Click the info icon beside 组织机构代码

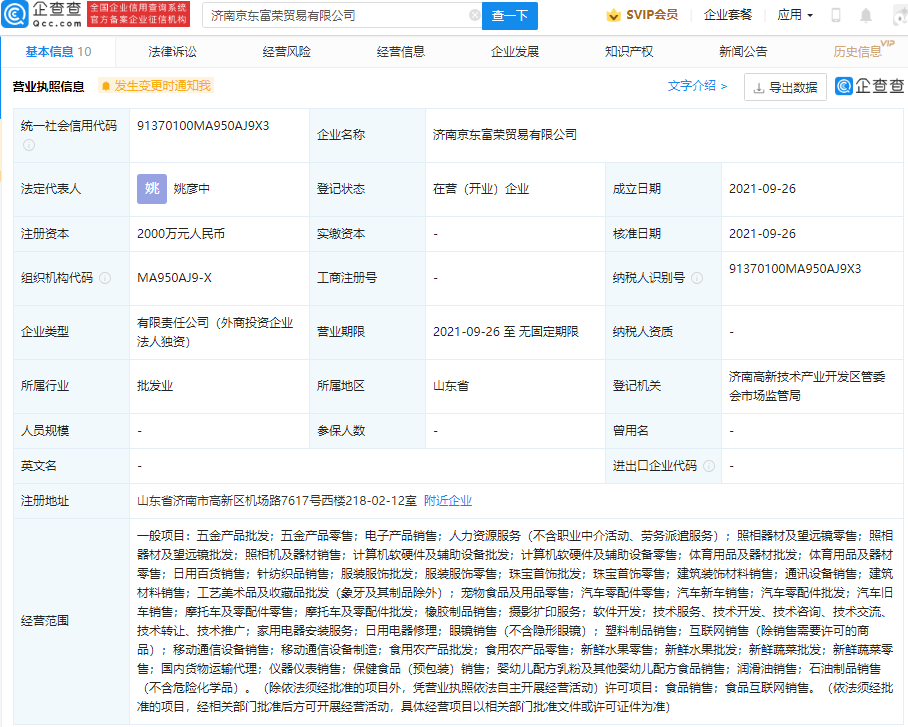click(x=106, y=278)
